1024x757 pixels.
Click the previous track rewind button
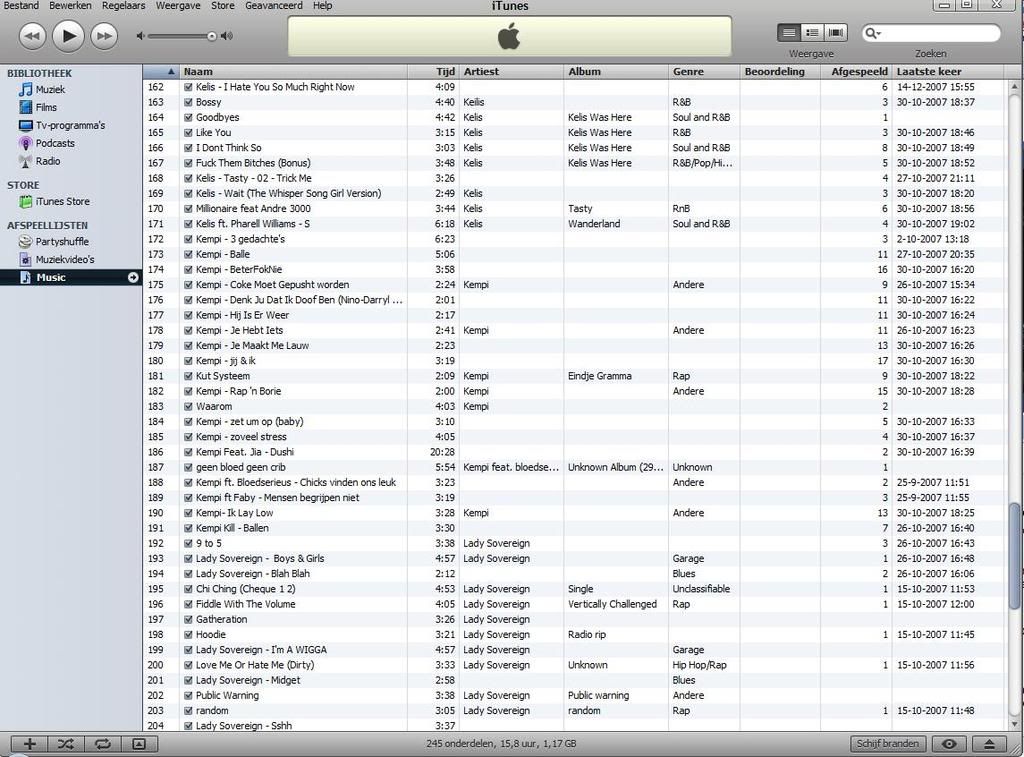[x=32, y=36]
